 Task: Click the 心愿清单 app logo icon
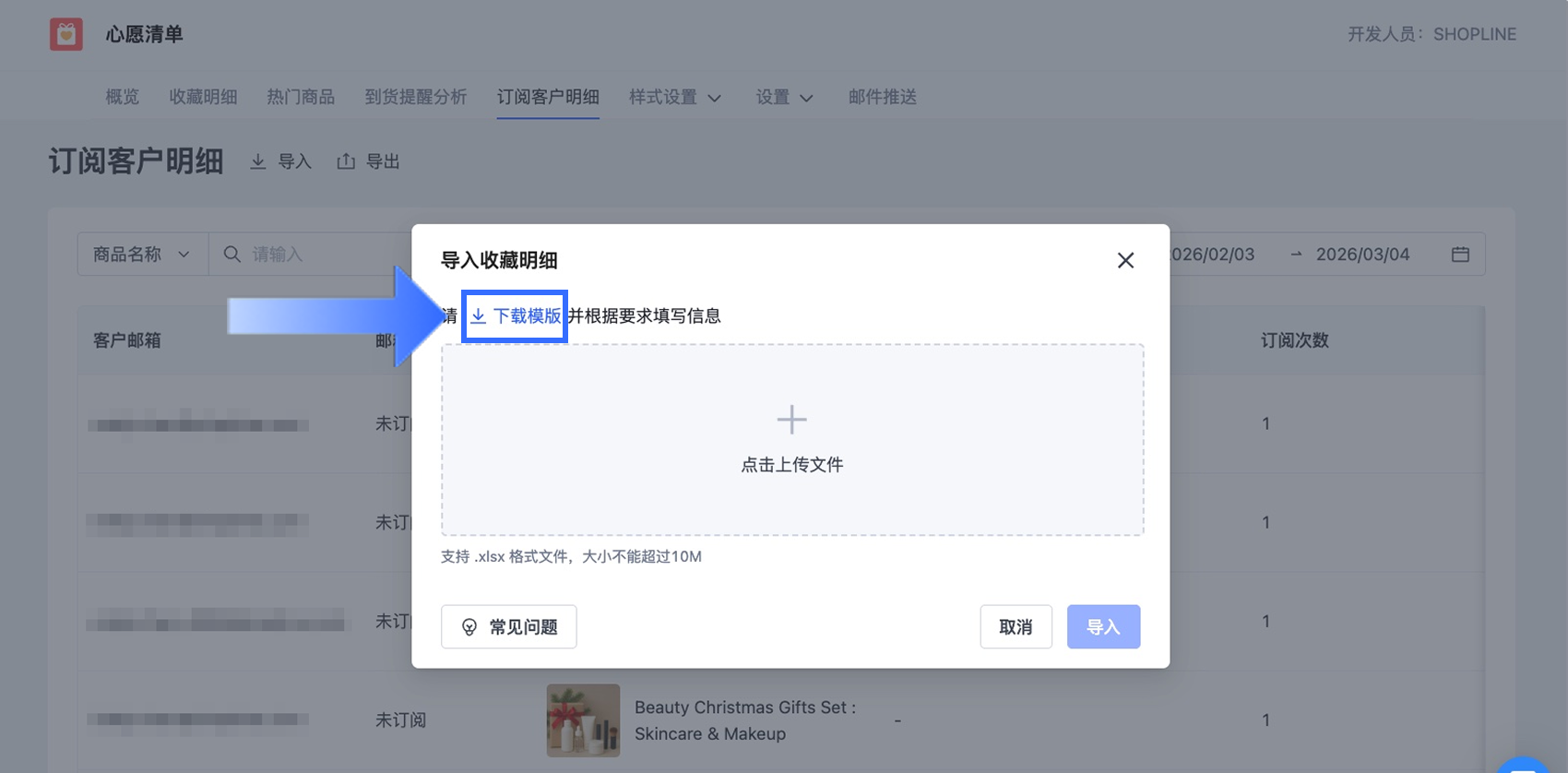coord(66,34)
